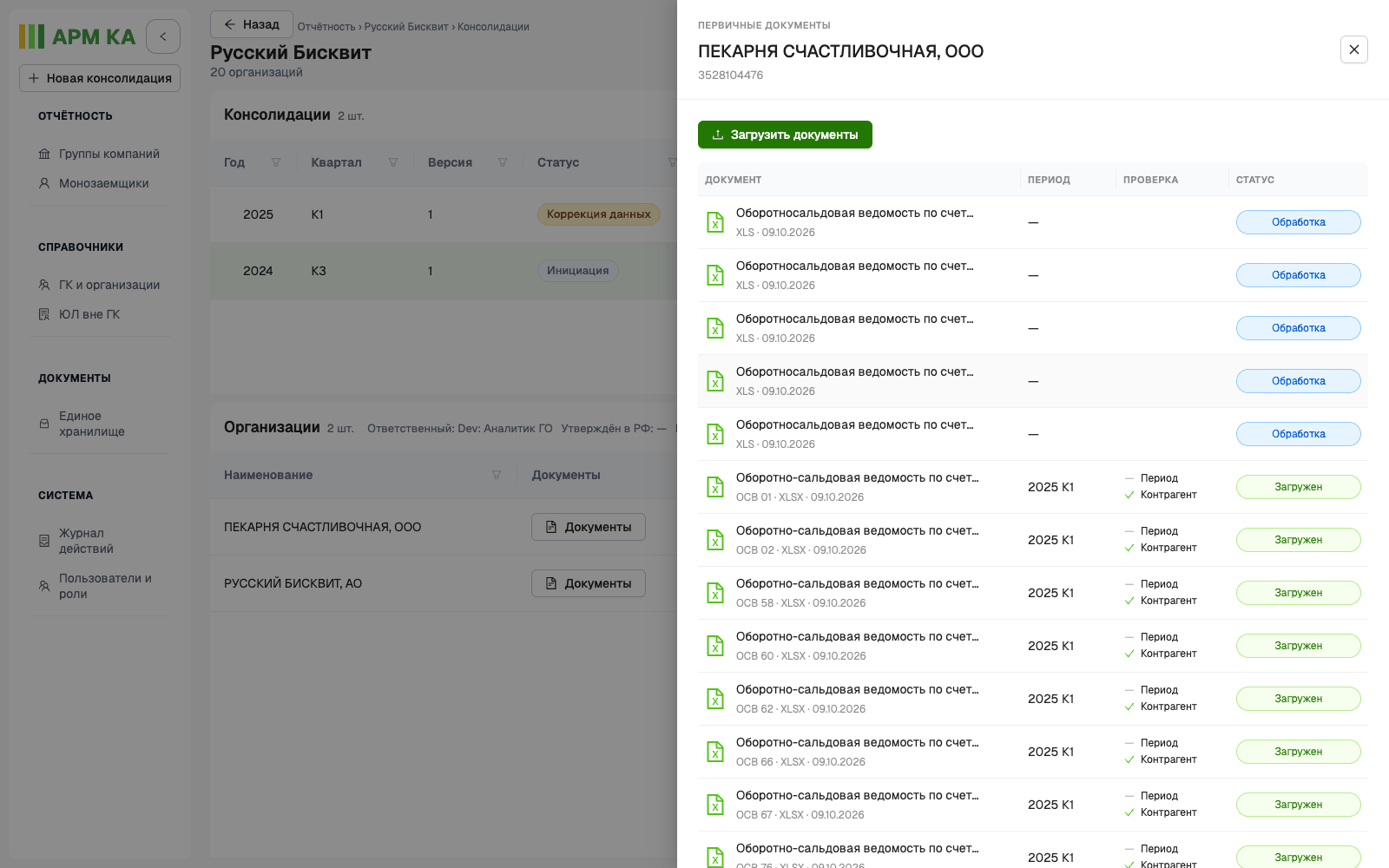Click the Коррекция данных status badge
1389x868 pixels.
(599, 214)
